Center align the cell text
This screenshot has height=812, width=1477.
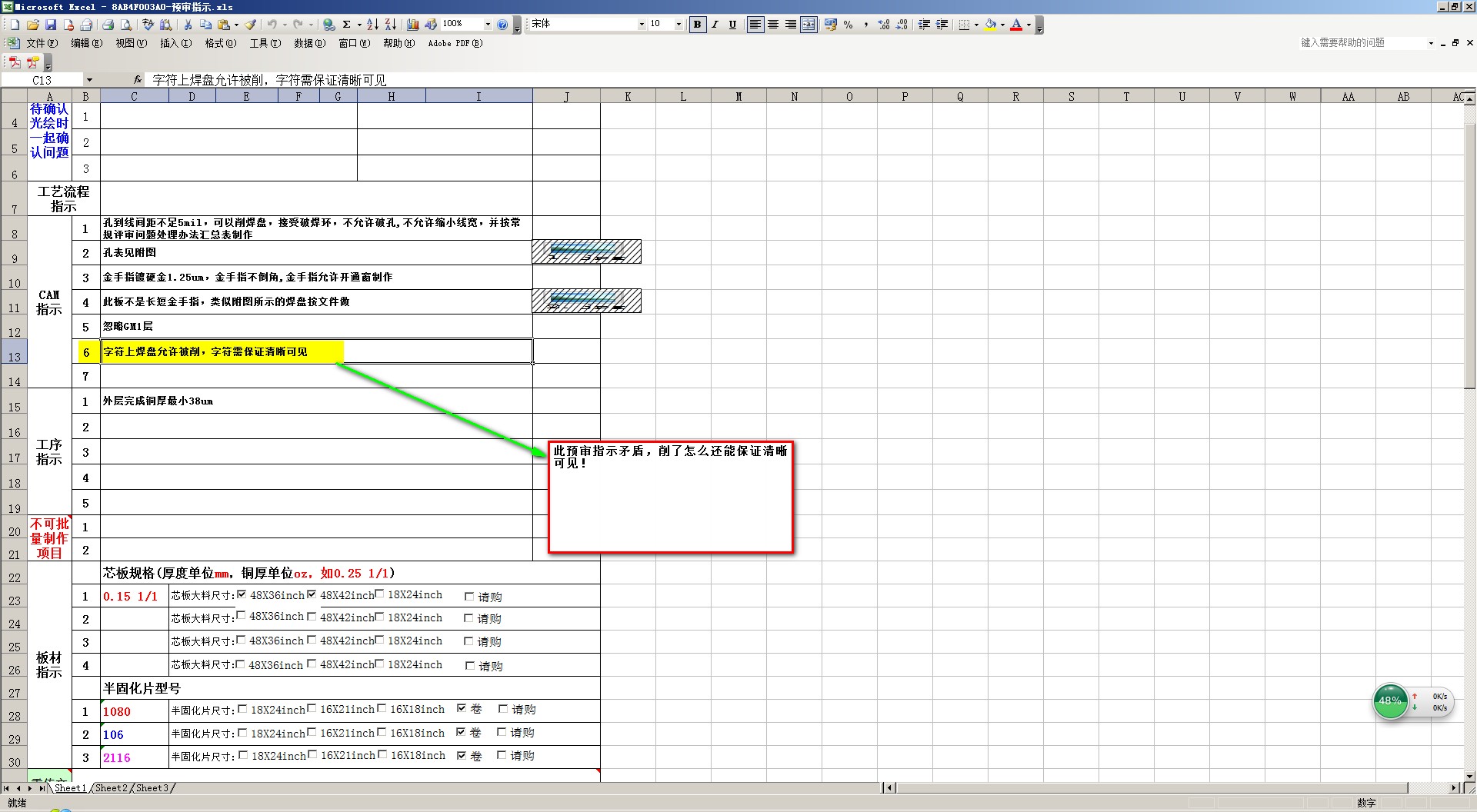[x=773, y=25]
